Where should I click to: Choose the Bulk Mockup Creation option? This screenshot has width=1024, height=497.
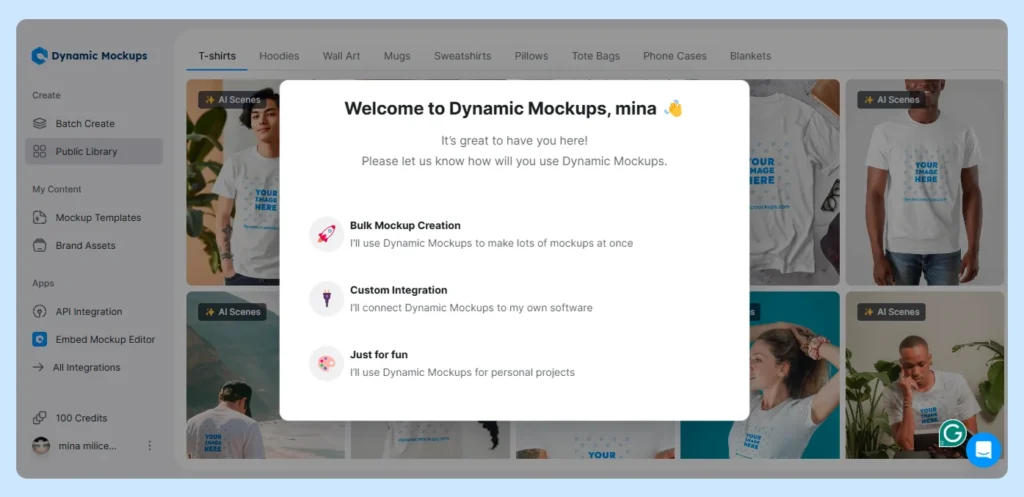514,234
